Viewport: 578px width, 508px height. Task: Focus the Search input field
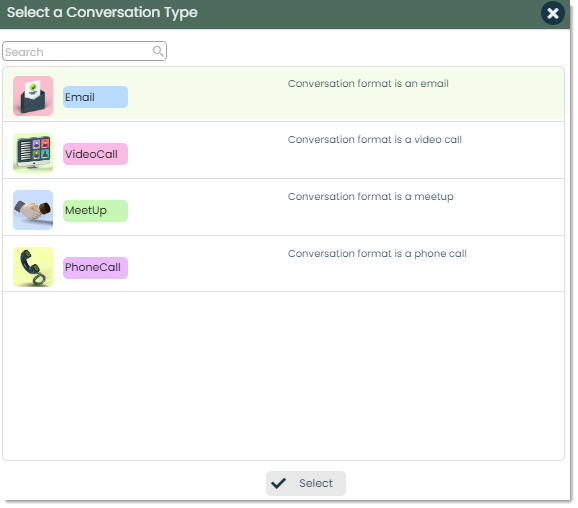coord(84,51)
